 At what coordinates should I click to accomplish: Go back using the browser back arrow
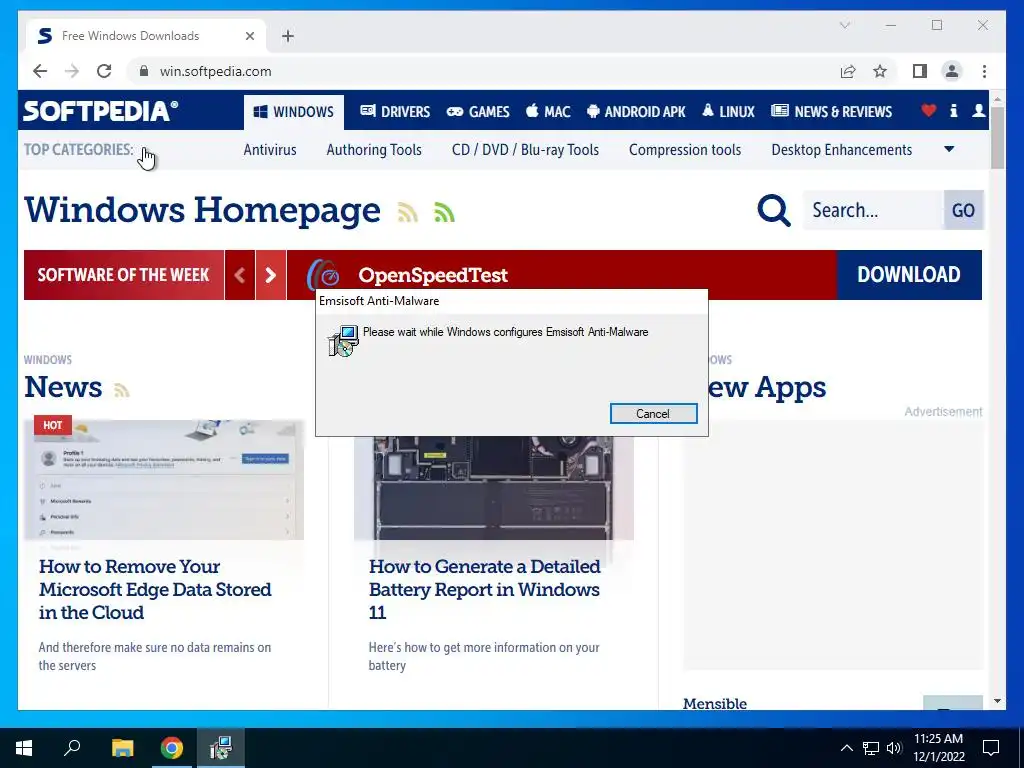click(40, 71)
